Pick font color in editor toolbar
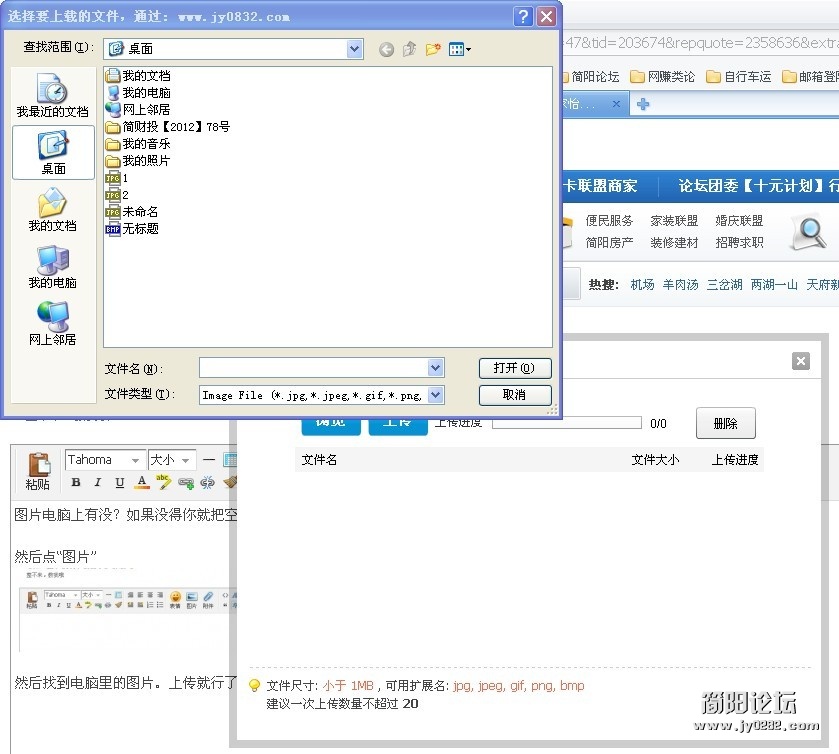This screenshot has height=754, width=839. [x=141, y=482]
